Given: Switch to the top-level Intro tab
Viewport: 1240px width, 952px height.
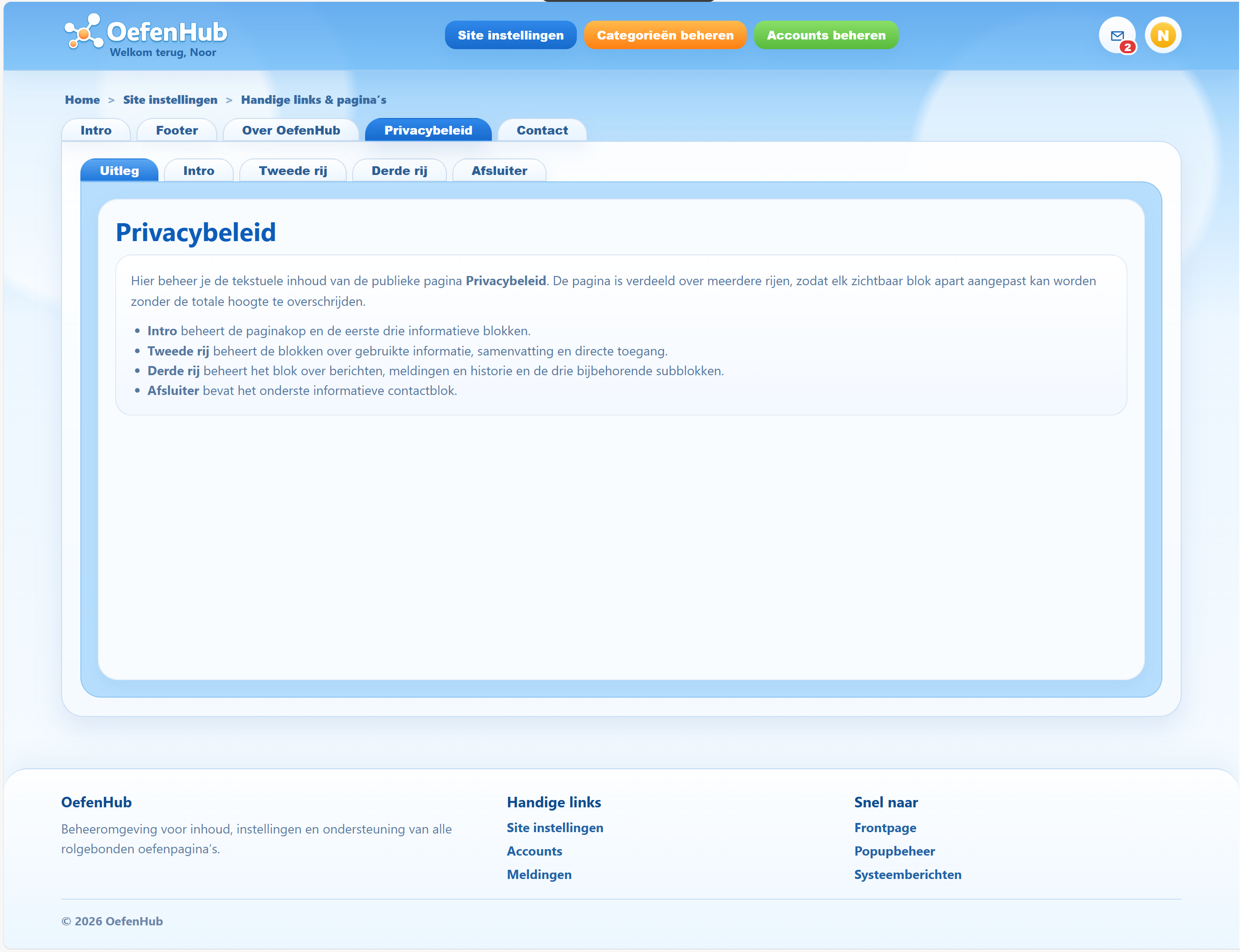Looking at the screenshot, I should click(96, 130).
